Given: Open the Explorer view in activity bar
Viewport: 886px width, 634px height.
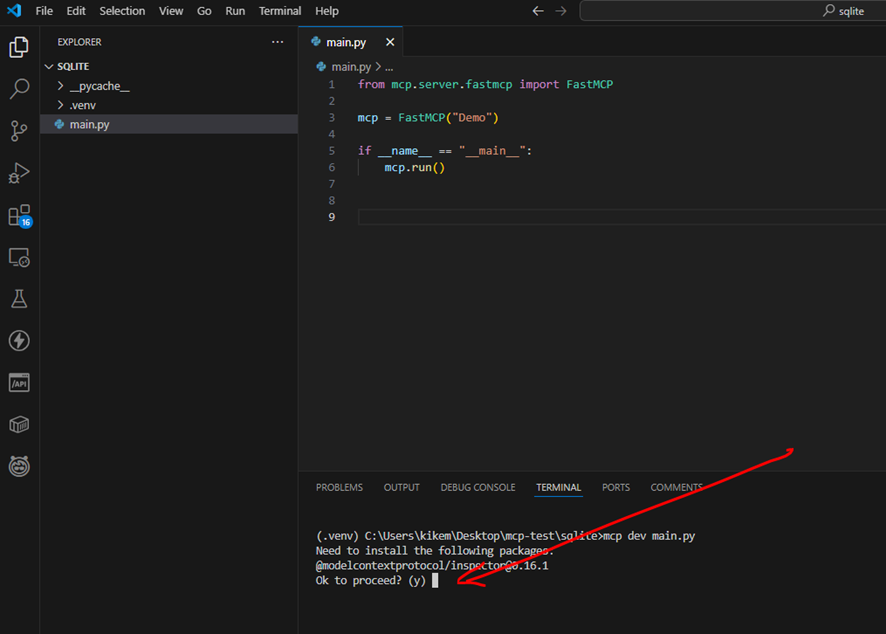Looking at the screenshot, I should pos(19,47).
